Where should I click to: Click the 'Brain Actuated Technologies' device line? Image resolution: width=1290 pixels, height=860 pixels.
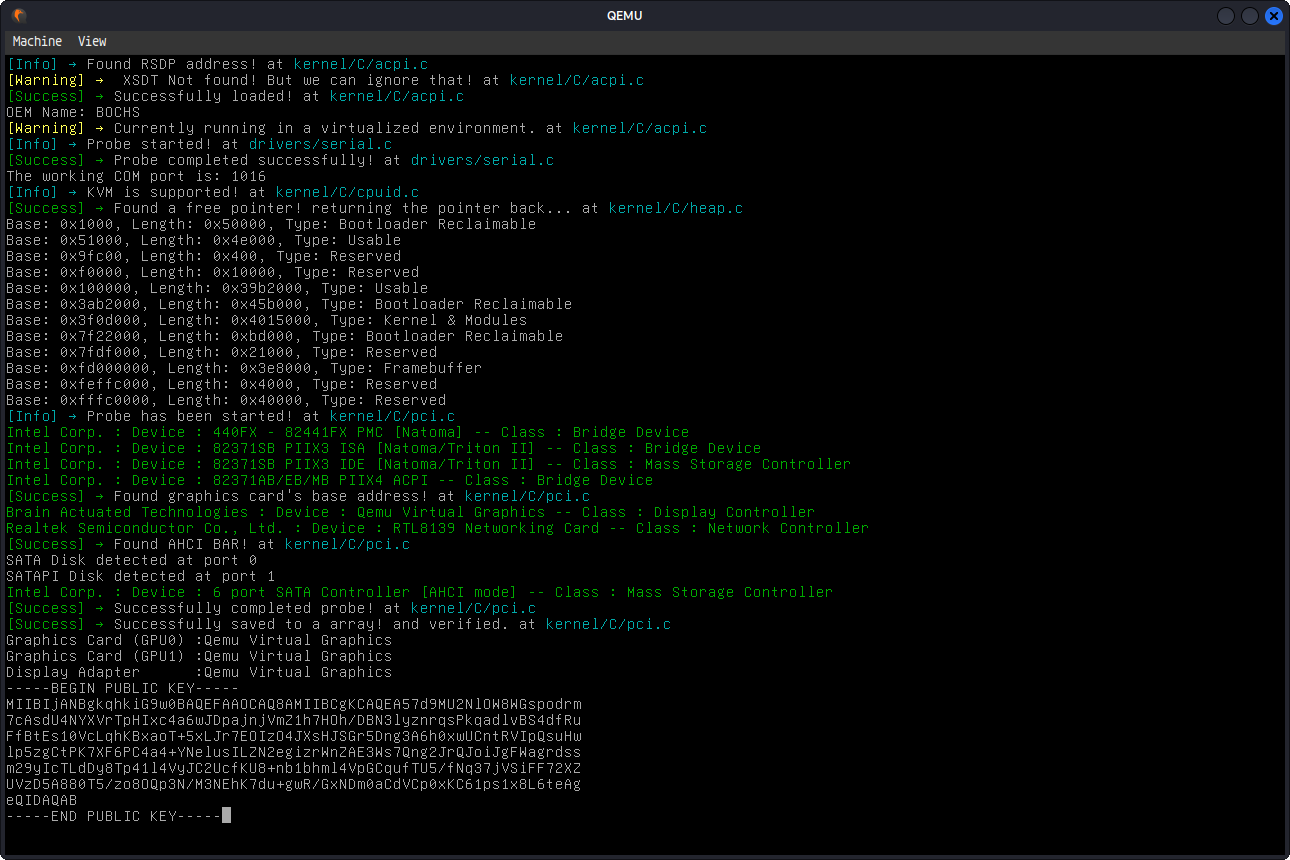411,512
